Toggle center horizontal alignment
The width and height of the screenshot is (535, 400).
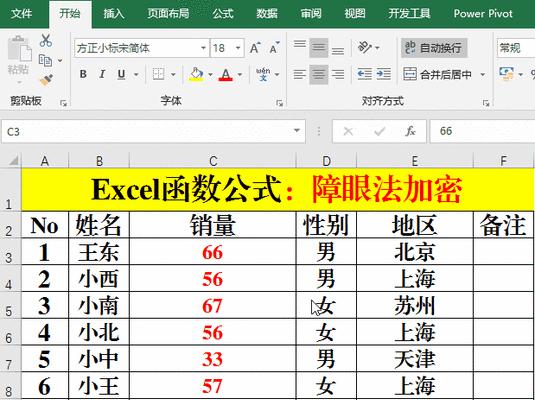(x=319, y=74)
